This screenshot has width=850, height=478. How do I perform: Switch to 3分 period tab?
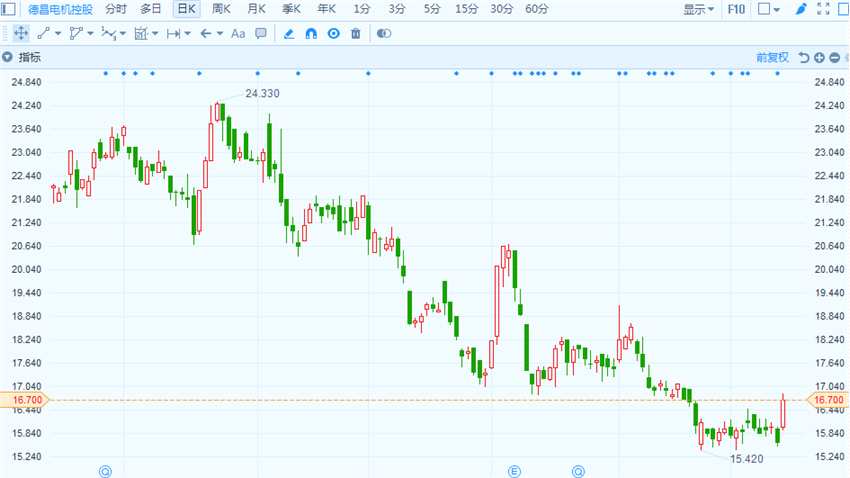(397, 9)
